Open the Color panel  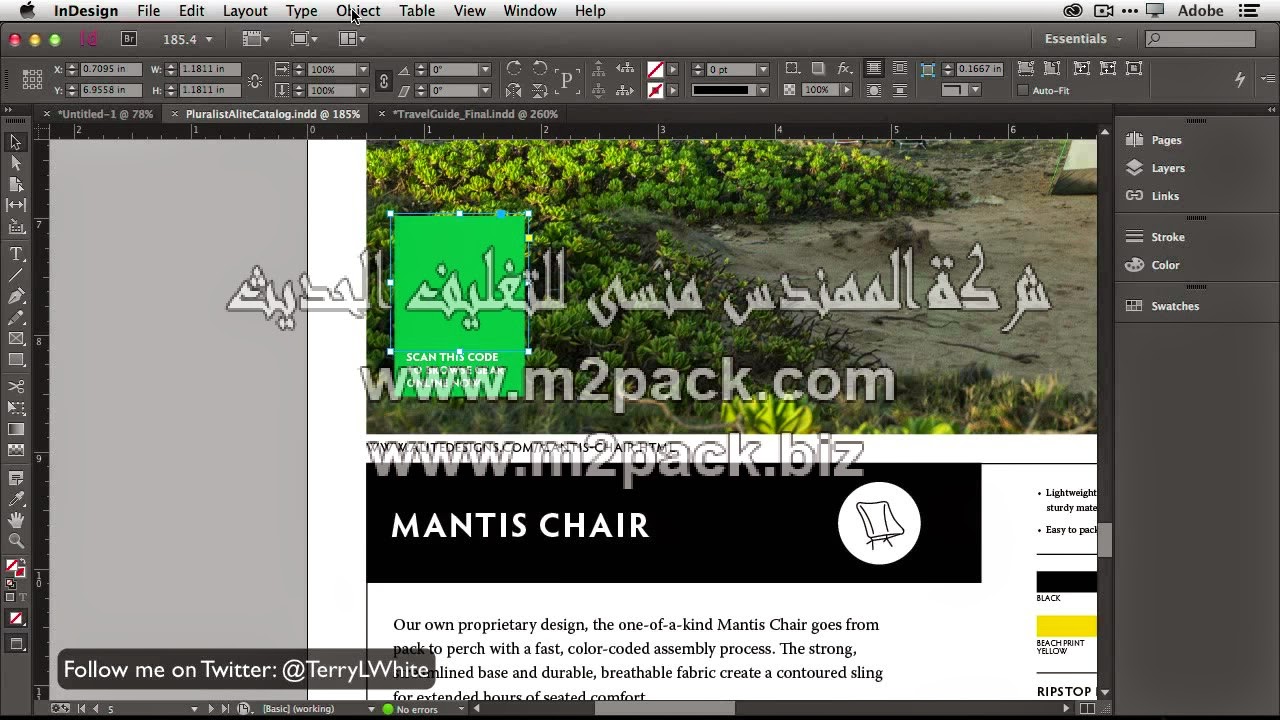point(1165,265)
